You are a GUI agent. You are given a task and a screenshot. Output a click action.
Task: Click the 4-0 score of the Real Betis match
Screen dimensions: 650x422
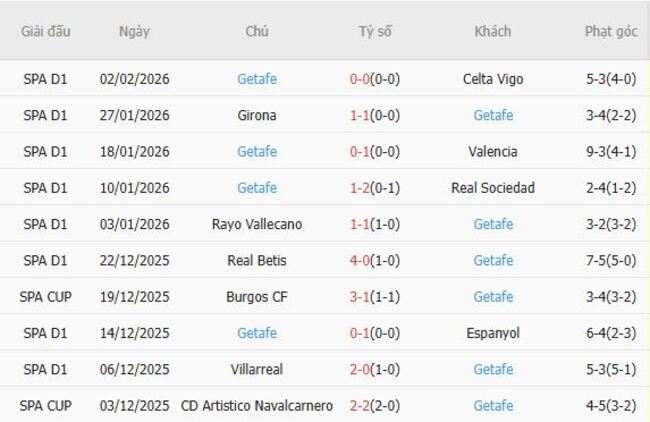tap(360, 260)
